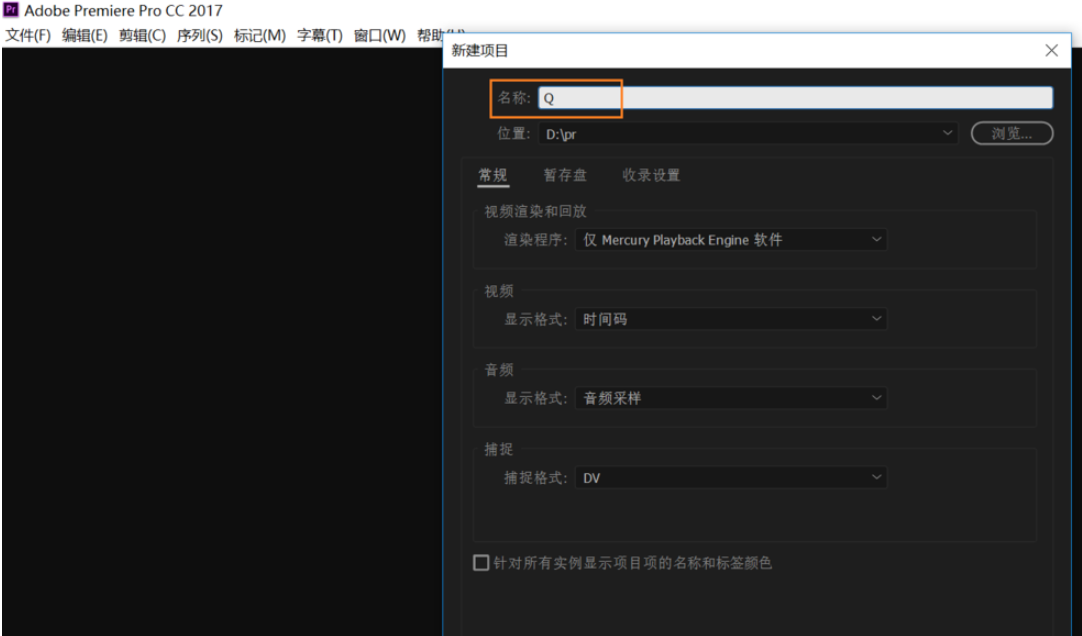Select the 常规 tab
This screenshot has width=1082, height=636.
[492, 175]
